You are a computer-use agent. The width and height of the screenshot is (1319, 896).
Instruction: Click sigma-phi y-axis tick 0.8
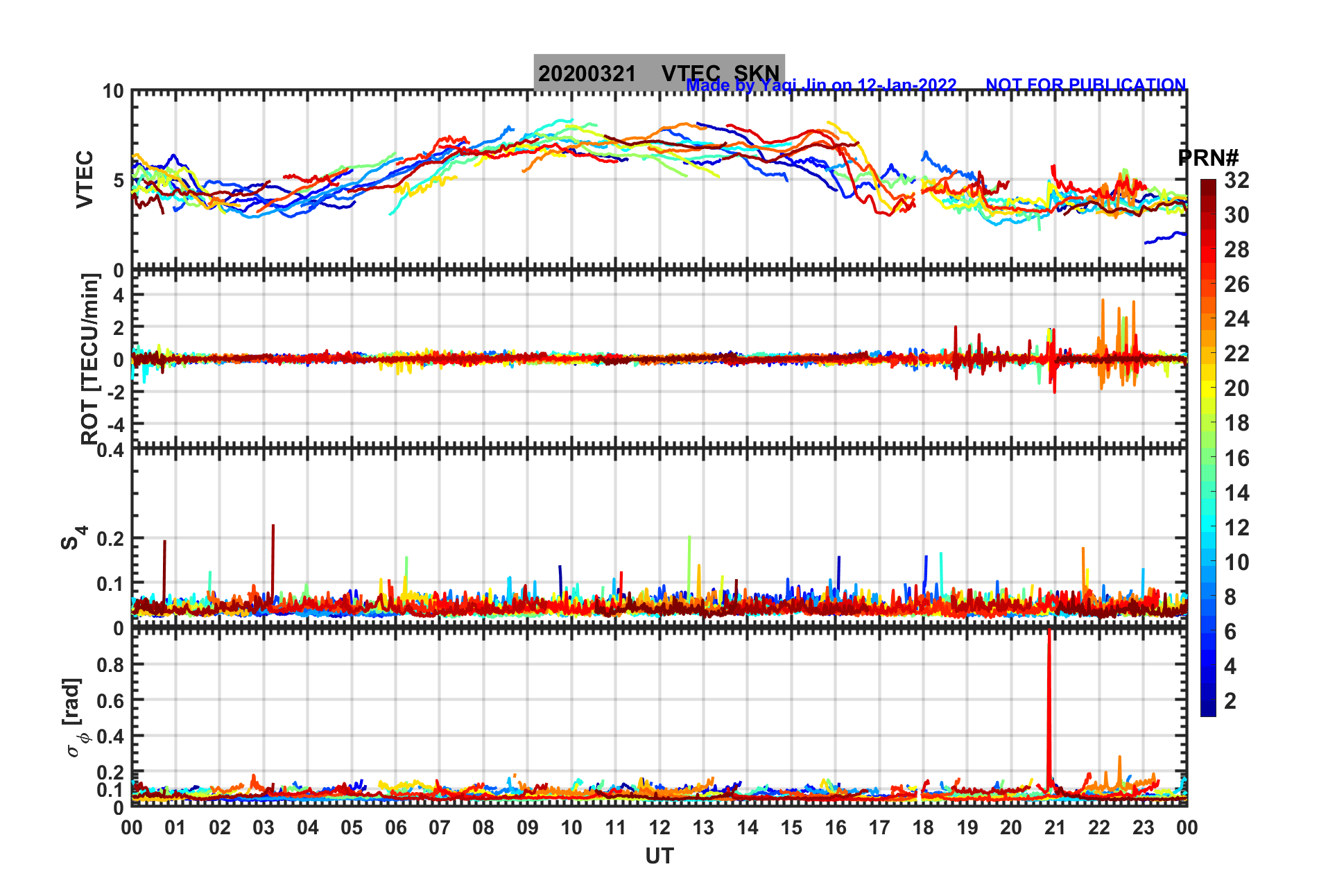click(x=111, y=665)
